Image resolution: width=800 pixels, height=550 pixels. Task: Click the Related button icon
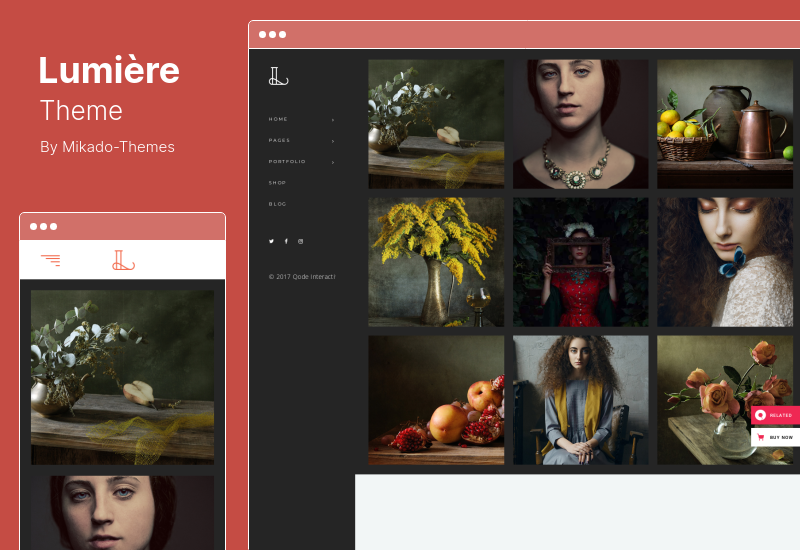pyautogui.click(x=760, y=415)
